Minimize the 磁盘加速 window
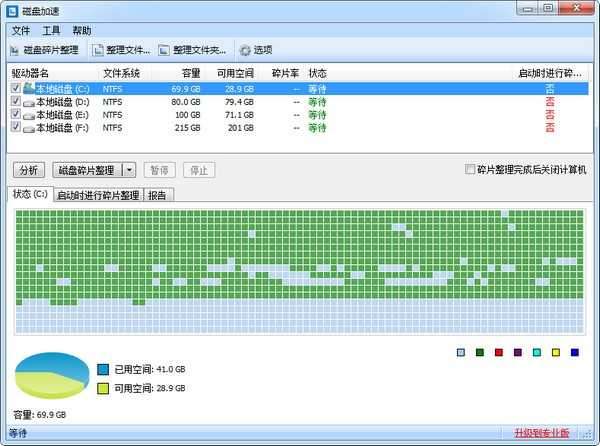 [x=528, y=8]
